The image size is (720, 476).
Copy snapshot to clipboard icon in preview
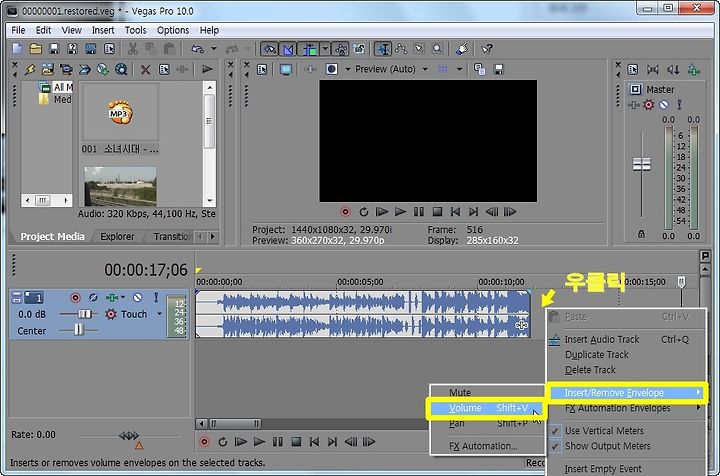(x=479, y=69)
